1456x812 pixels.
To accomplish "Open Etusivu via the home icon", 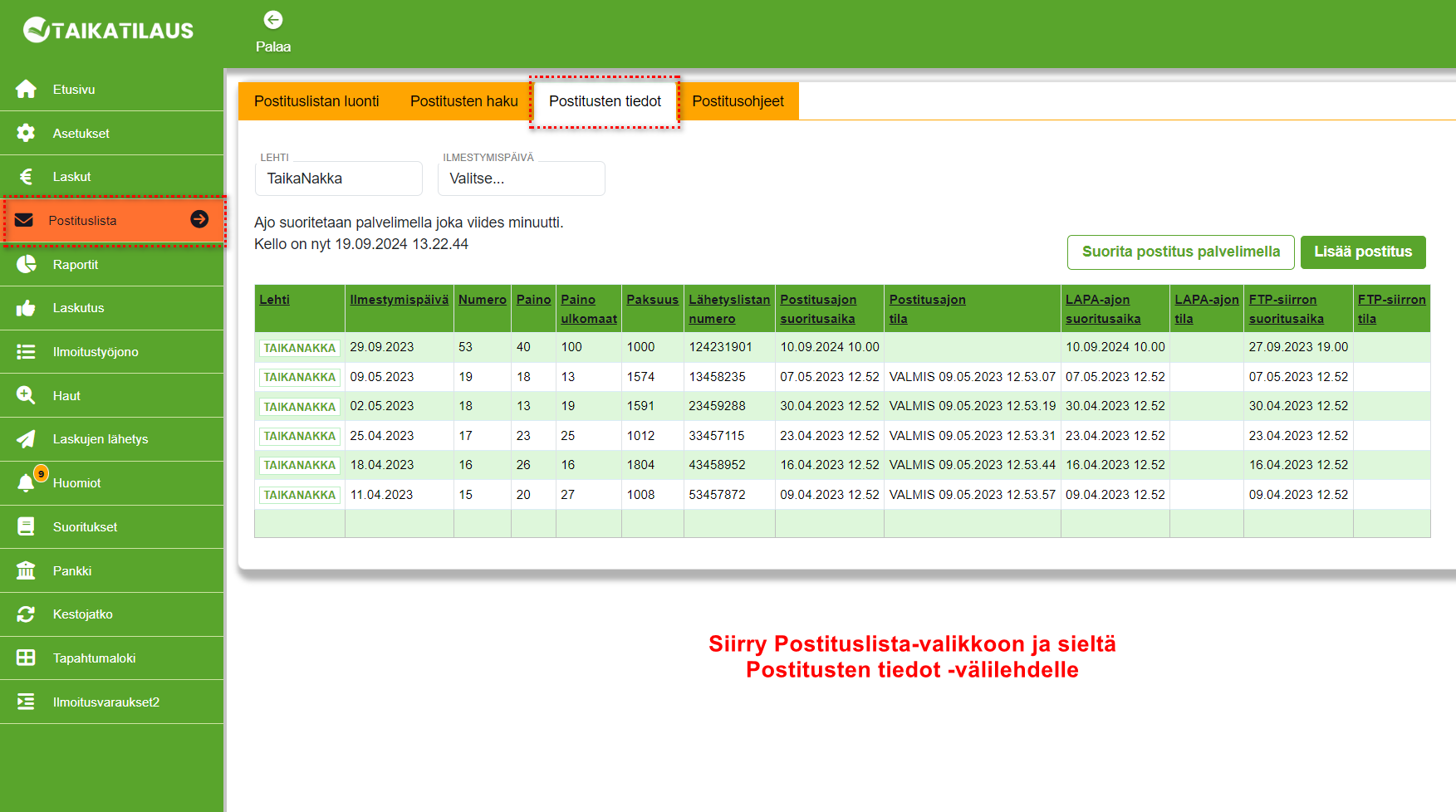I will (26, 89).
